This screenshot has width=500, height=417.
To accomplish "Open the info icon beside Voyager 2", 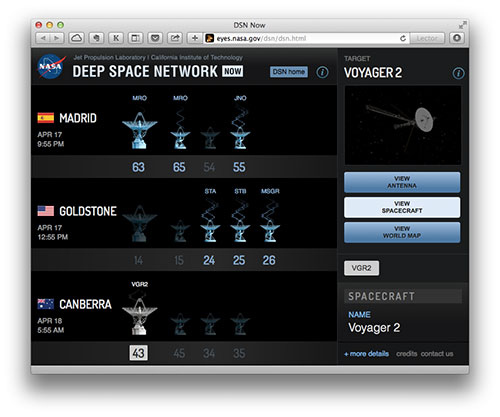I will point(458,73).
